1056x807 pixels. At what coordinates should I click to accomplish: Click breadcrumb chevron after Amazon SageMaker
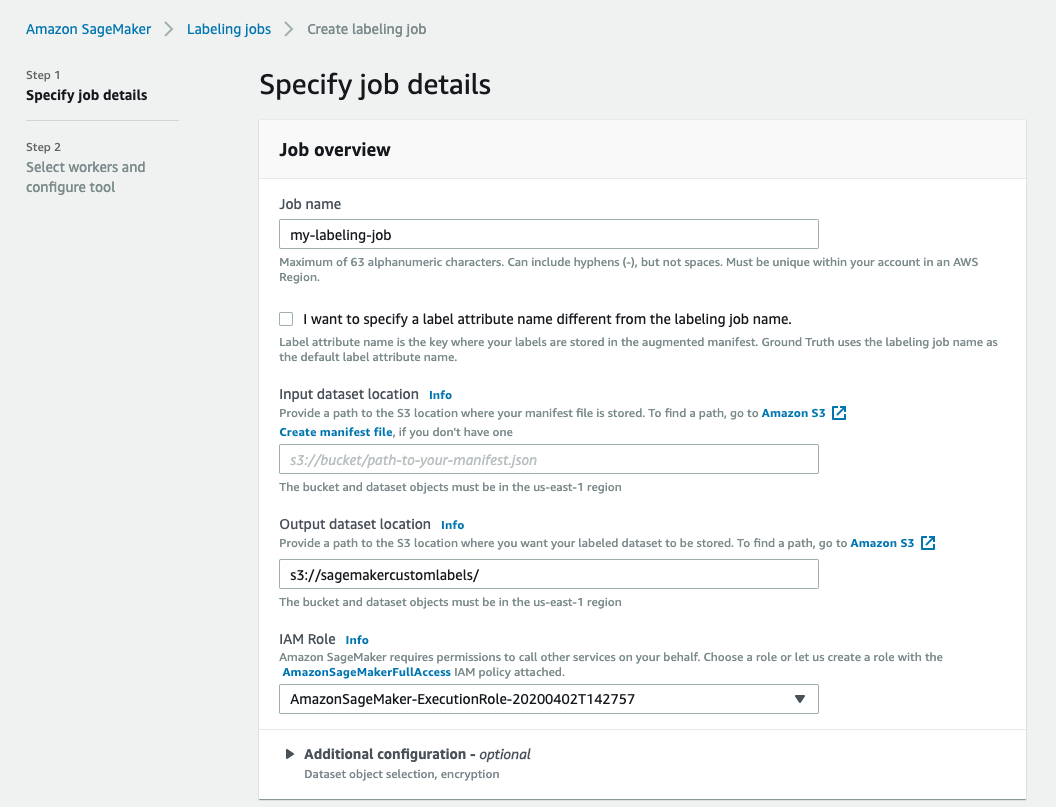coord(169,29)
